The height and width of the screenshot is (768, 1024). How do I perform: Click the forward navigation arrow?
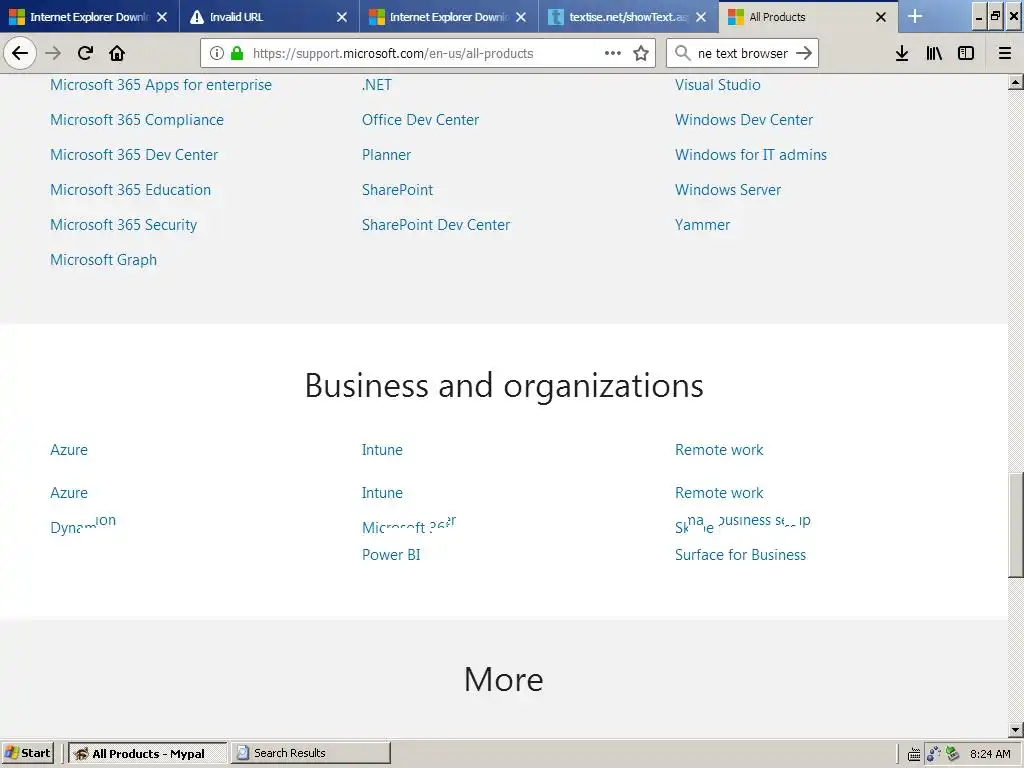pos(53,53)
